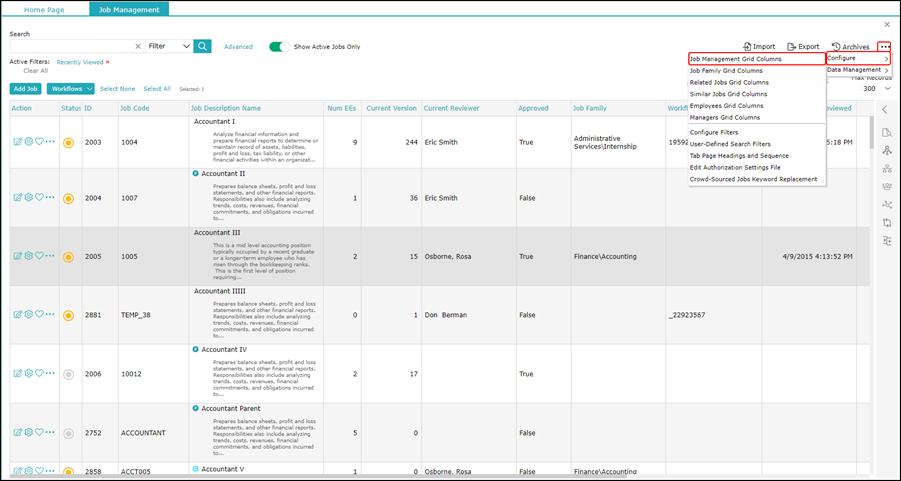Expand the Workflows dropdown button
Viewport: 901px width, 481px height.
(x=70, y=89)
